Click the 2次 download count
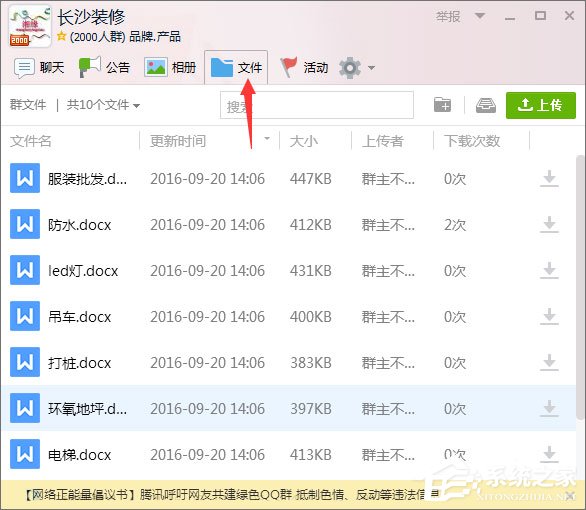 (x=455, y=225)
